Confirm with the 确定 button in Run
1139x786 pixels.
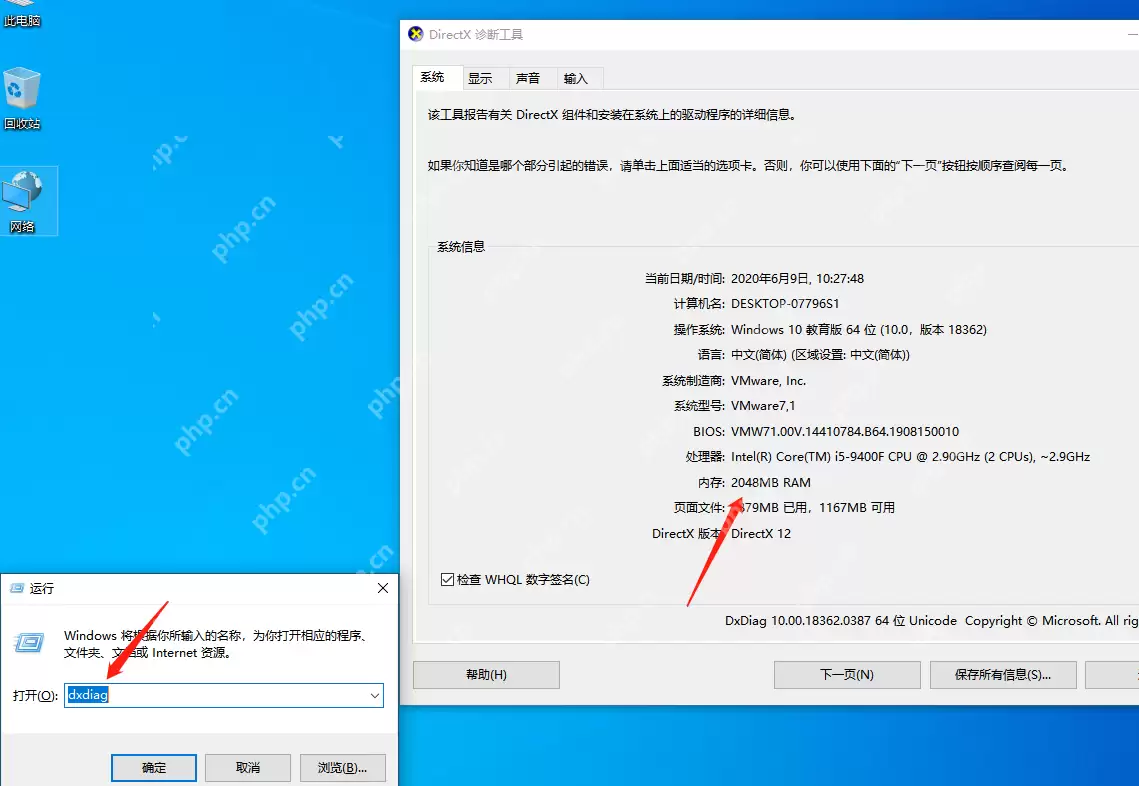pyautogui.click(x=154, y=768)
